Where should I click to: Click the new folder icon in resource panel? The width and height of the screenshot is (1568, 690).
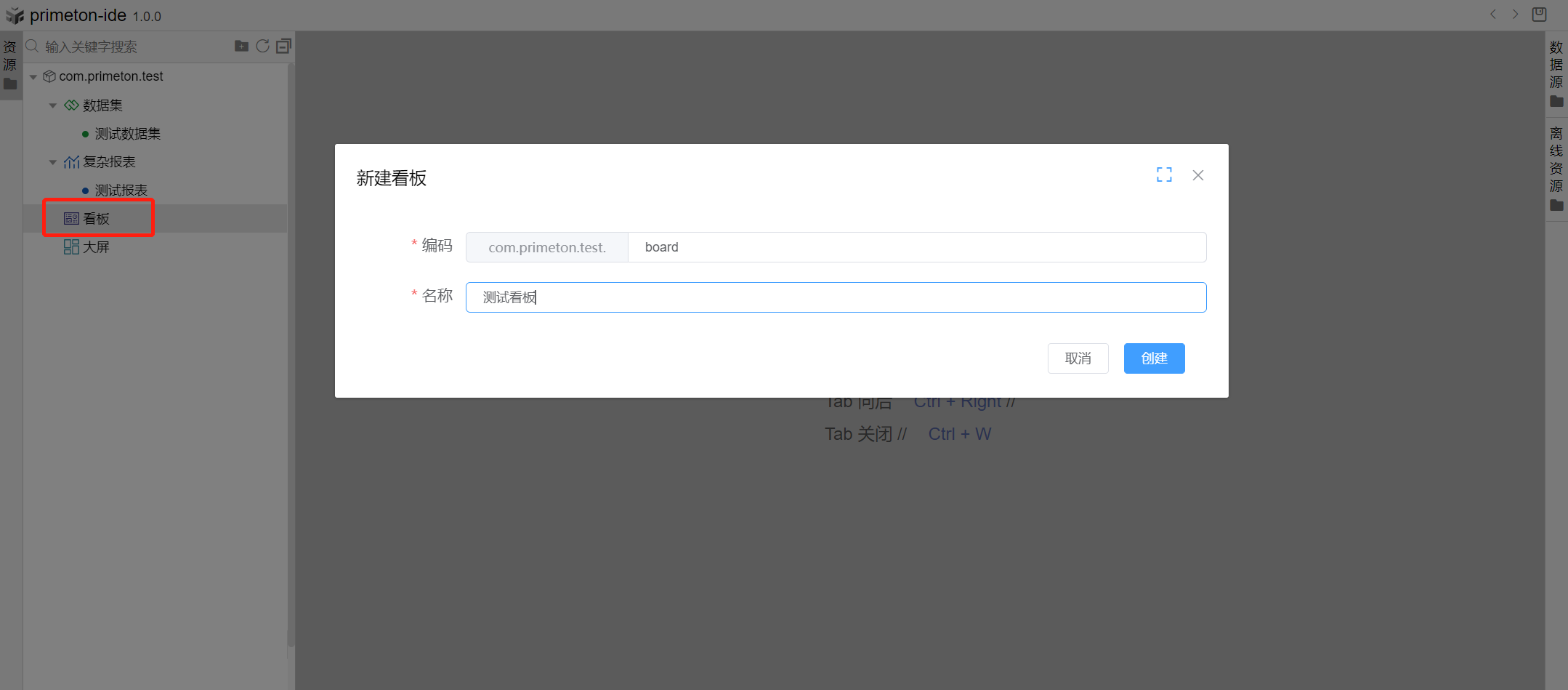pyautogui.click(x=241, y=47)
